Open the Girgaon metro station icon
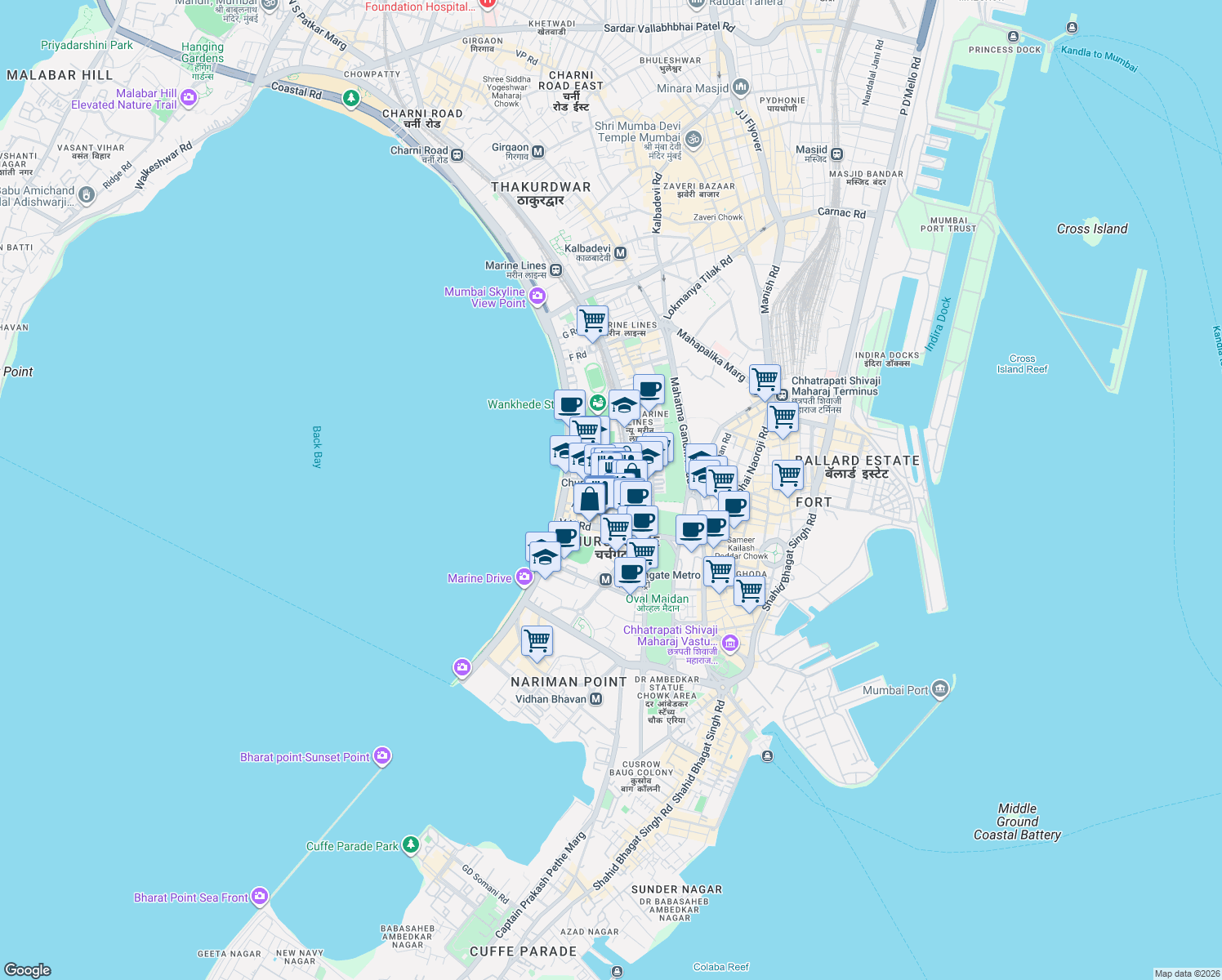Screen dimensions: 1222x980 pos(538,151)
